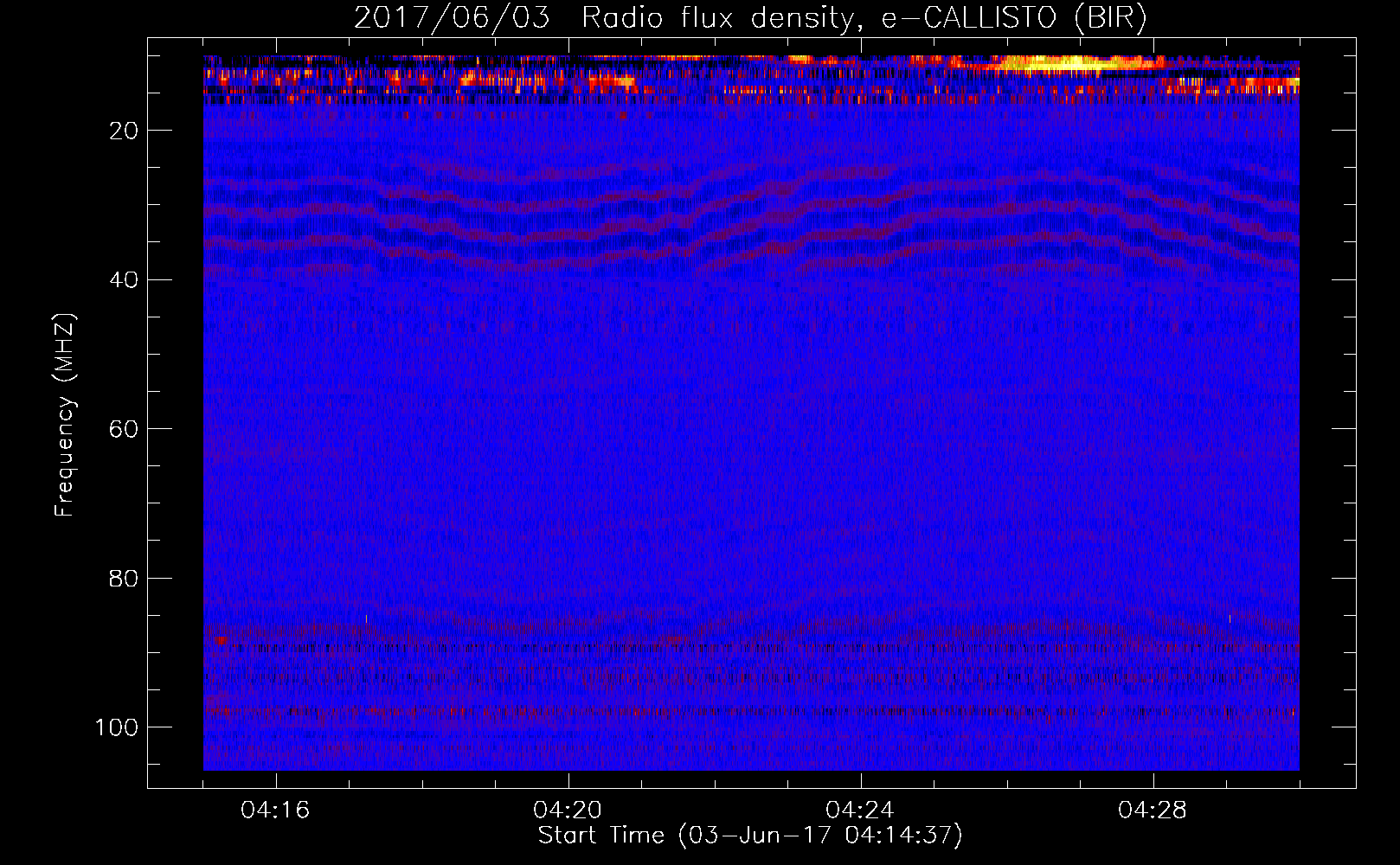Screen dimensions: 1400x865
Task: Click the 80 MHz frequency tick label
Action: click(x=124, y=579)
